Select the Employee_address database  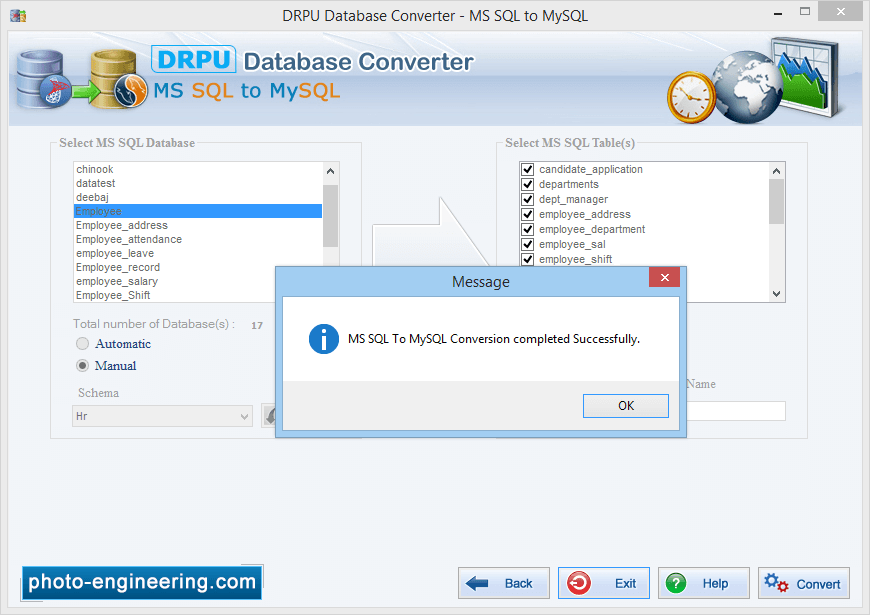[198, 225]
